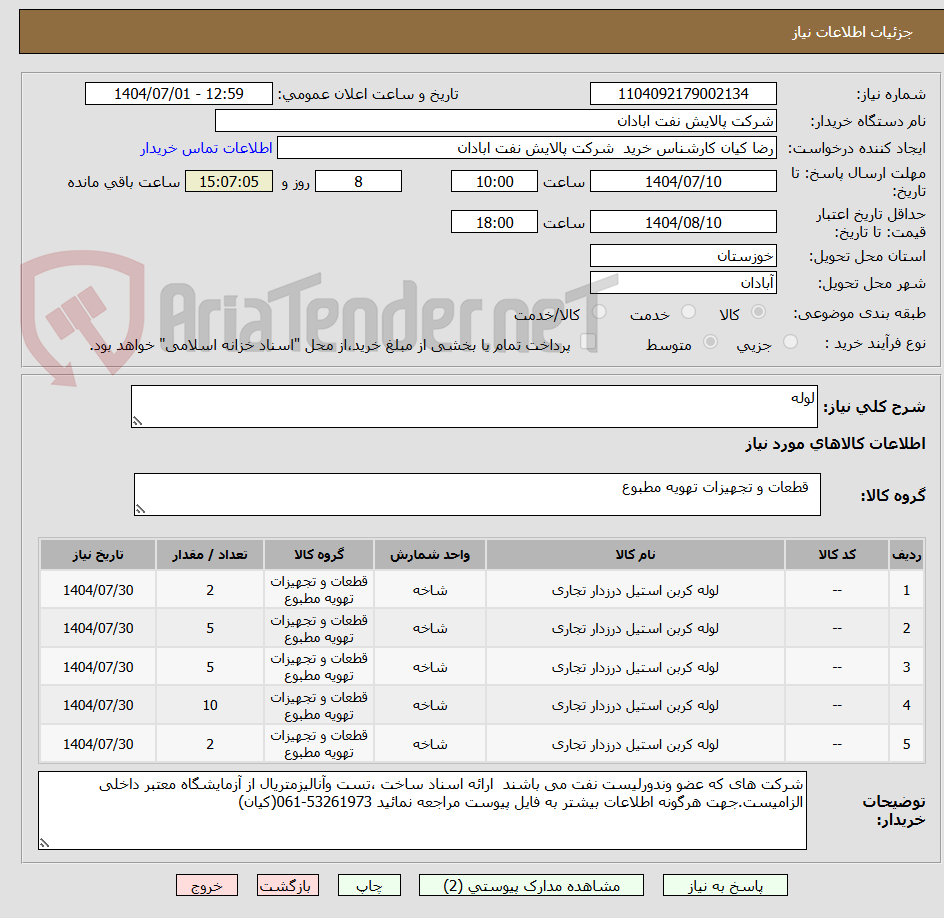
Task: Click the چاپ print button
Action: 369,885
